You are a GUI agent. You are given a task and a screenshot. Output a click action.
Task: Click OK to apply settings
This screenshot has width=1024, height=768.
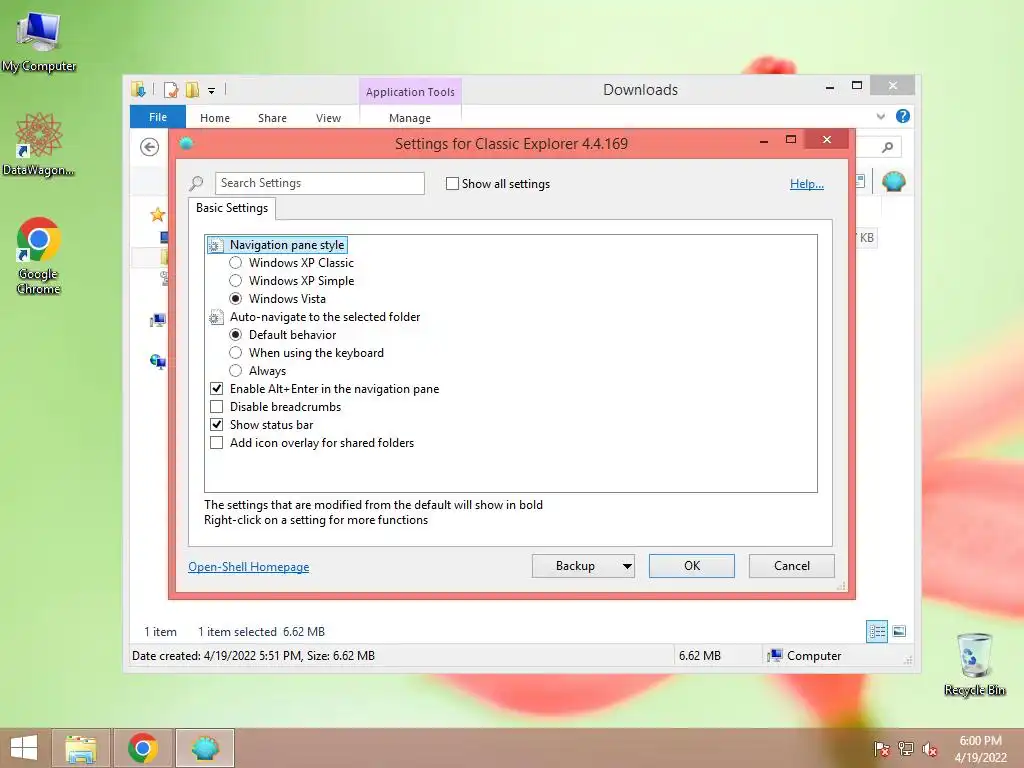[692, 566]
